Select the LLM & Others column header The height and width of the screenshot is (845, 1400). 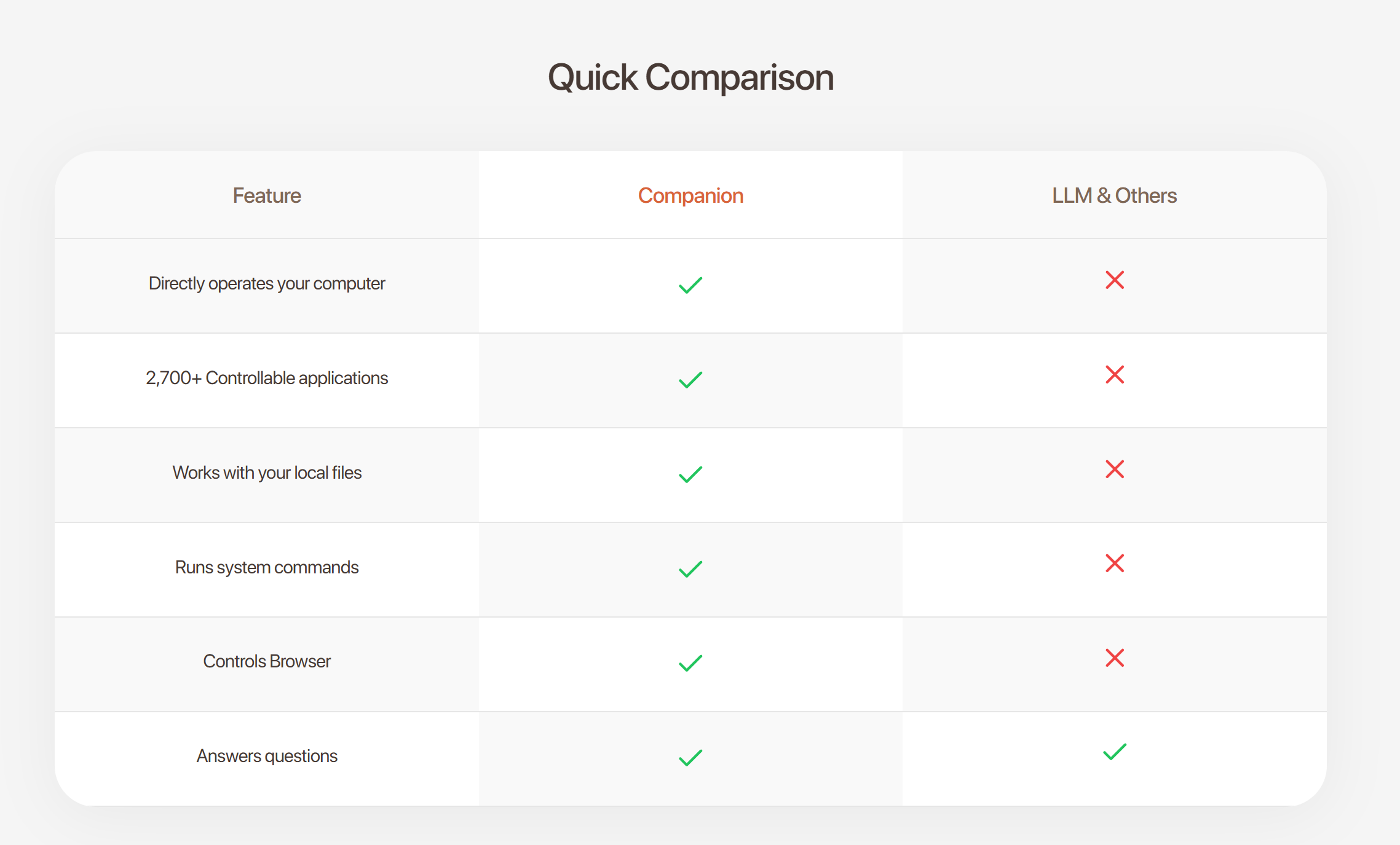tap(1114, 195)
